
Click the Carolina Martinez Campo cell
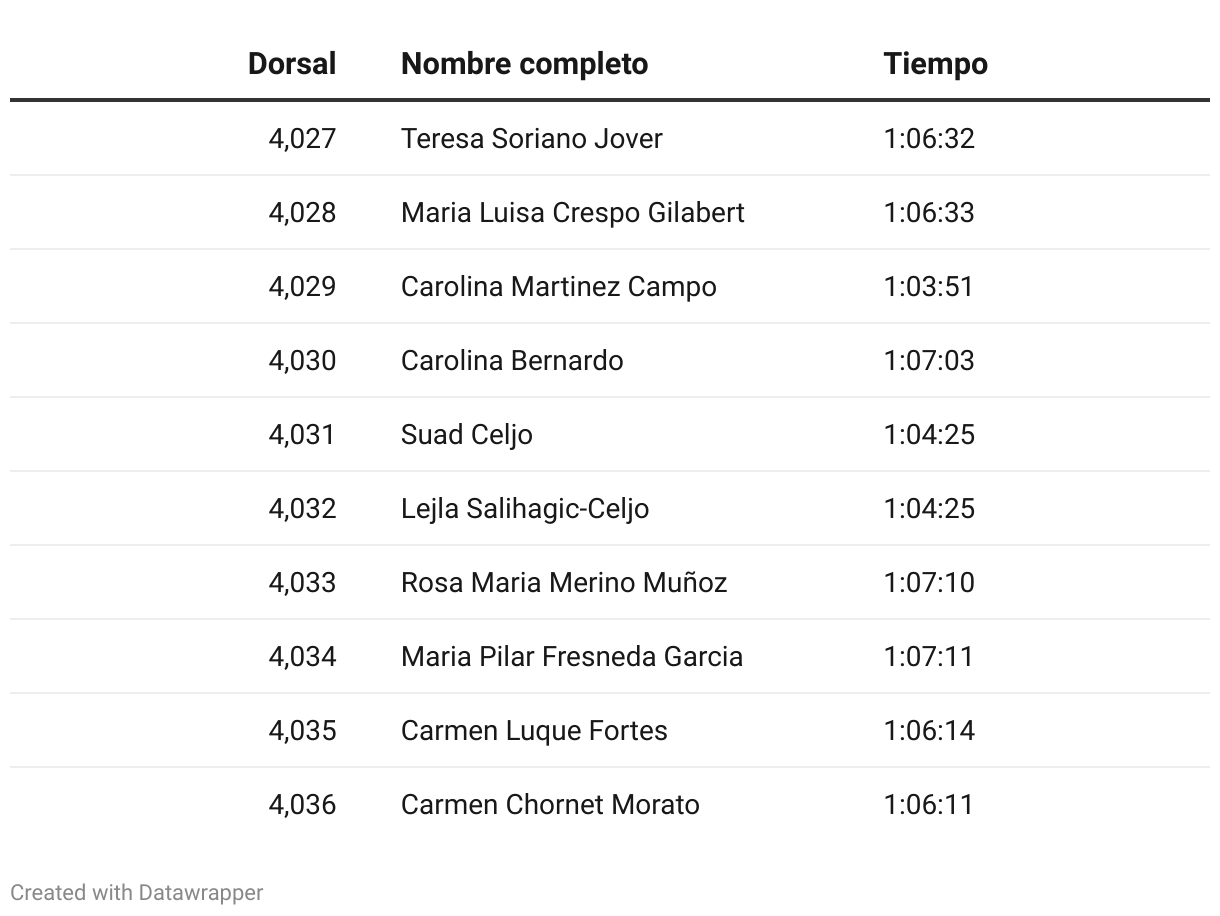(558, 286)
